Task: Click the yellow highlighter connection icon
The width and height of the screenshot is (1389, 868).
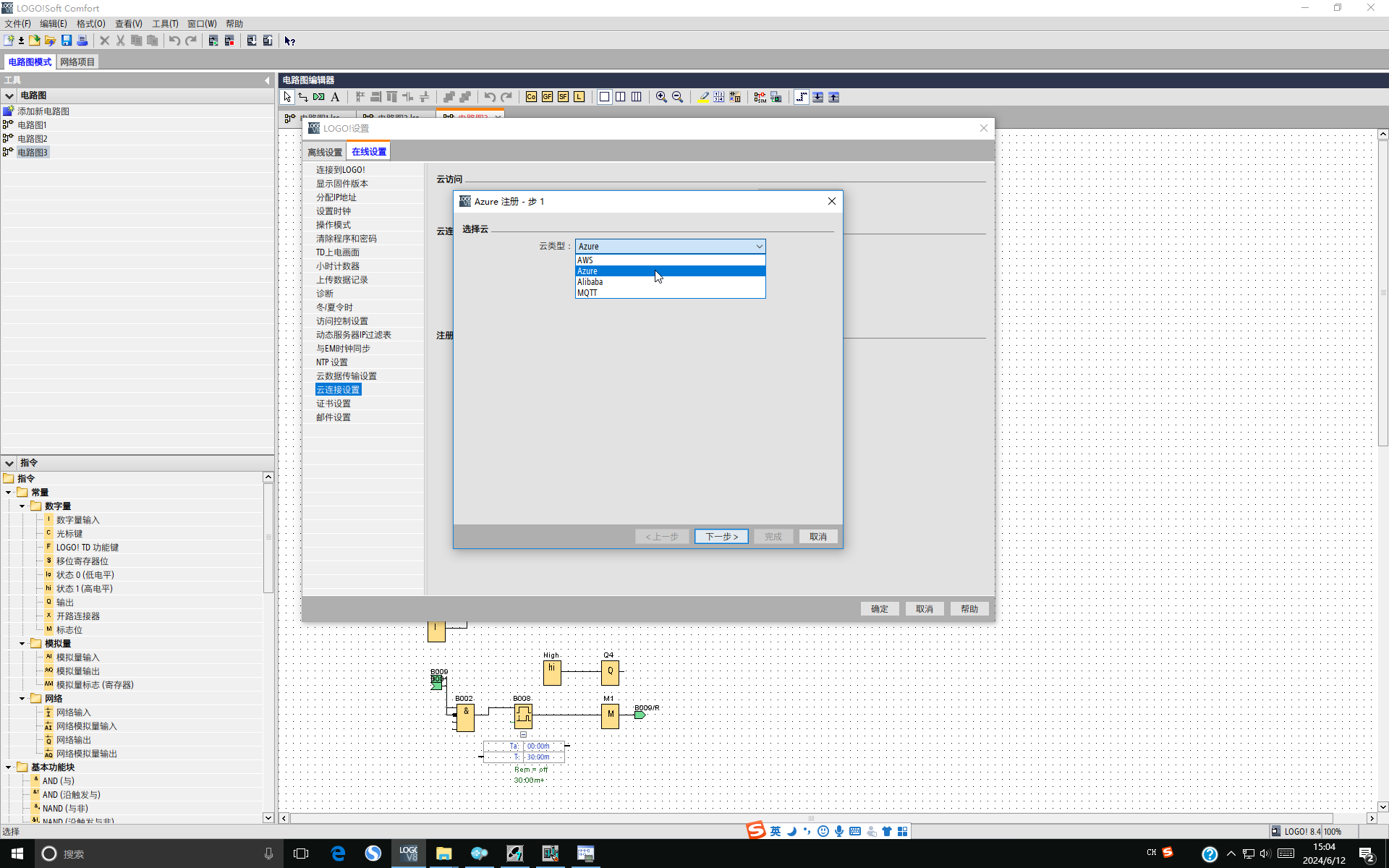Action: coord(702,97)
